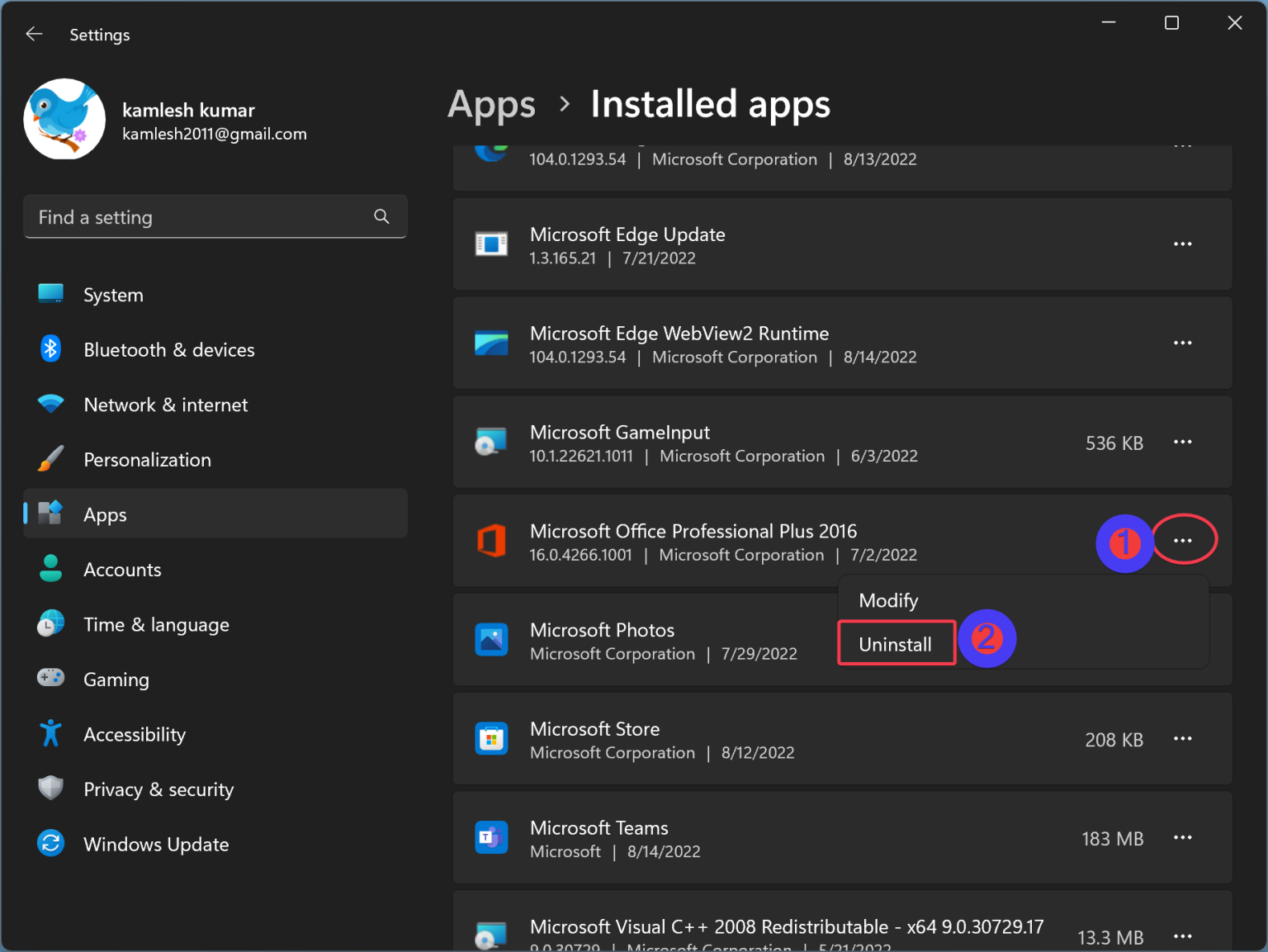Click the Windows Update sync icon
The width and height of the screenshot is (1268, 952).
50,843
